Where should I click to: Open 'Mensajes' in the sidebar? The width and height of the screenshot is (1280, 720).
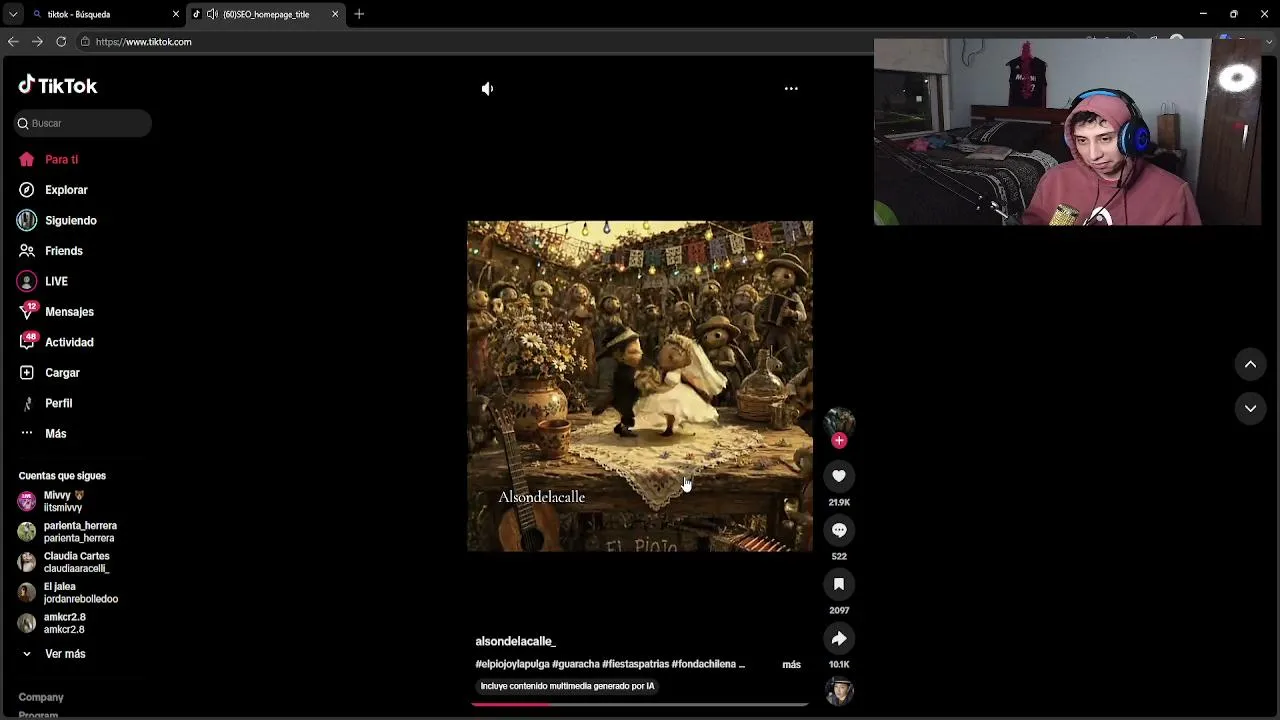click(x=69, y=312)
